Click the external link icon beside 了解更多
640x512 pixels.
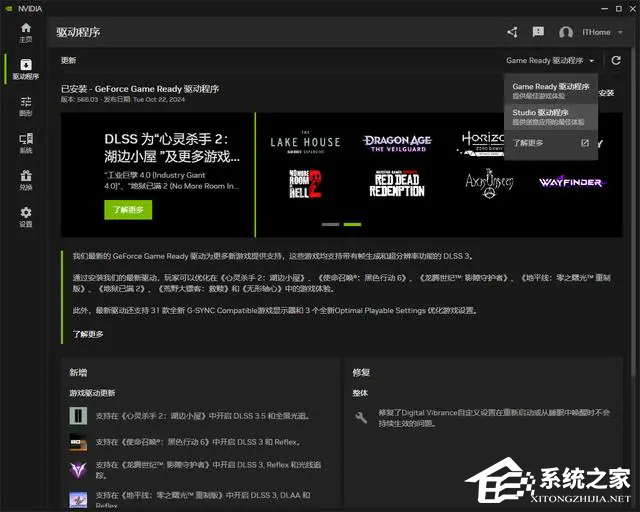click(x=585, y=143)
